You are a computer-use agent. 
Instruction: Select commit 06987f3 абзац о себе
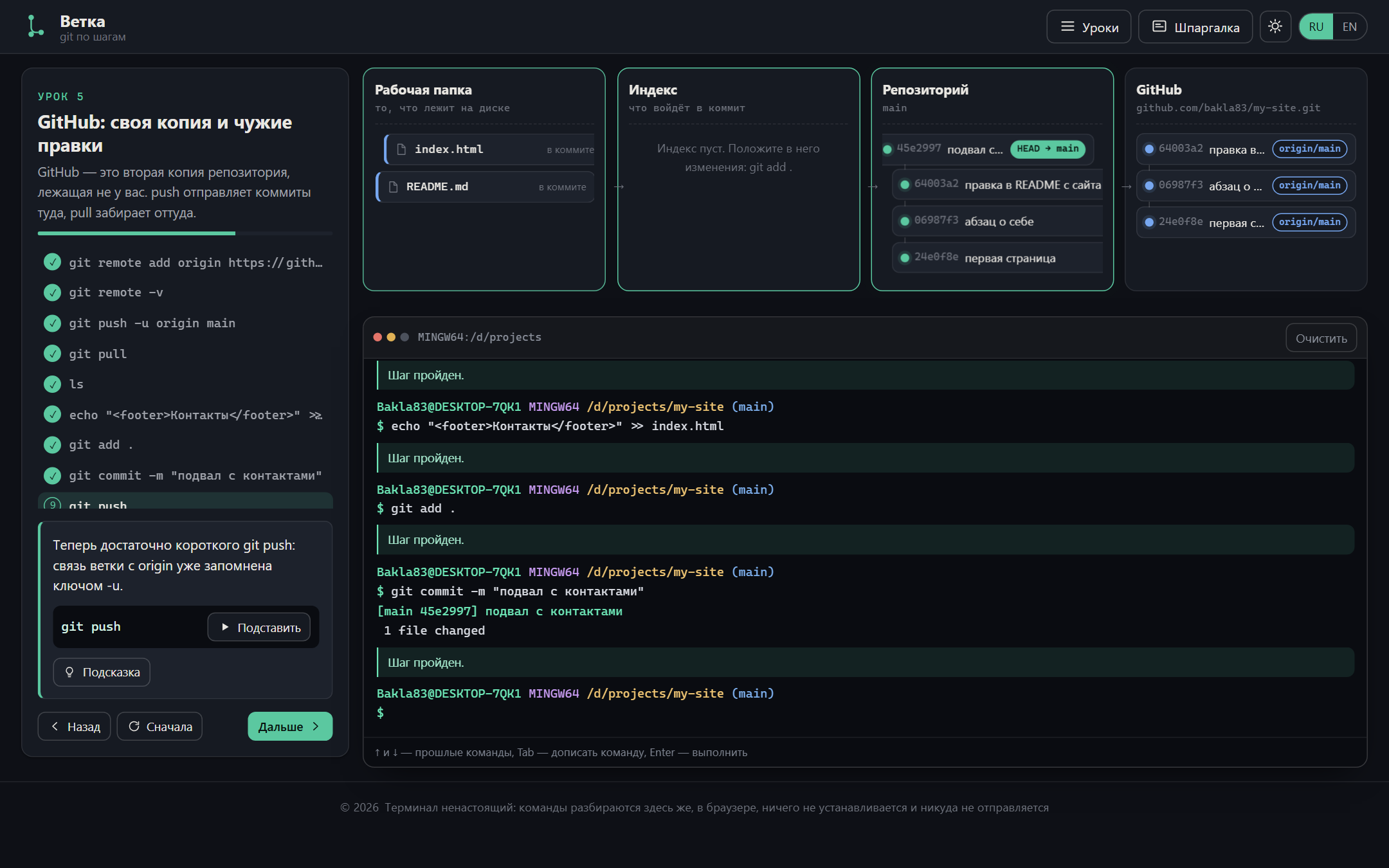click(x=997, y=221)
